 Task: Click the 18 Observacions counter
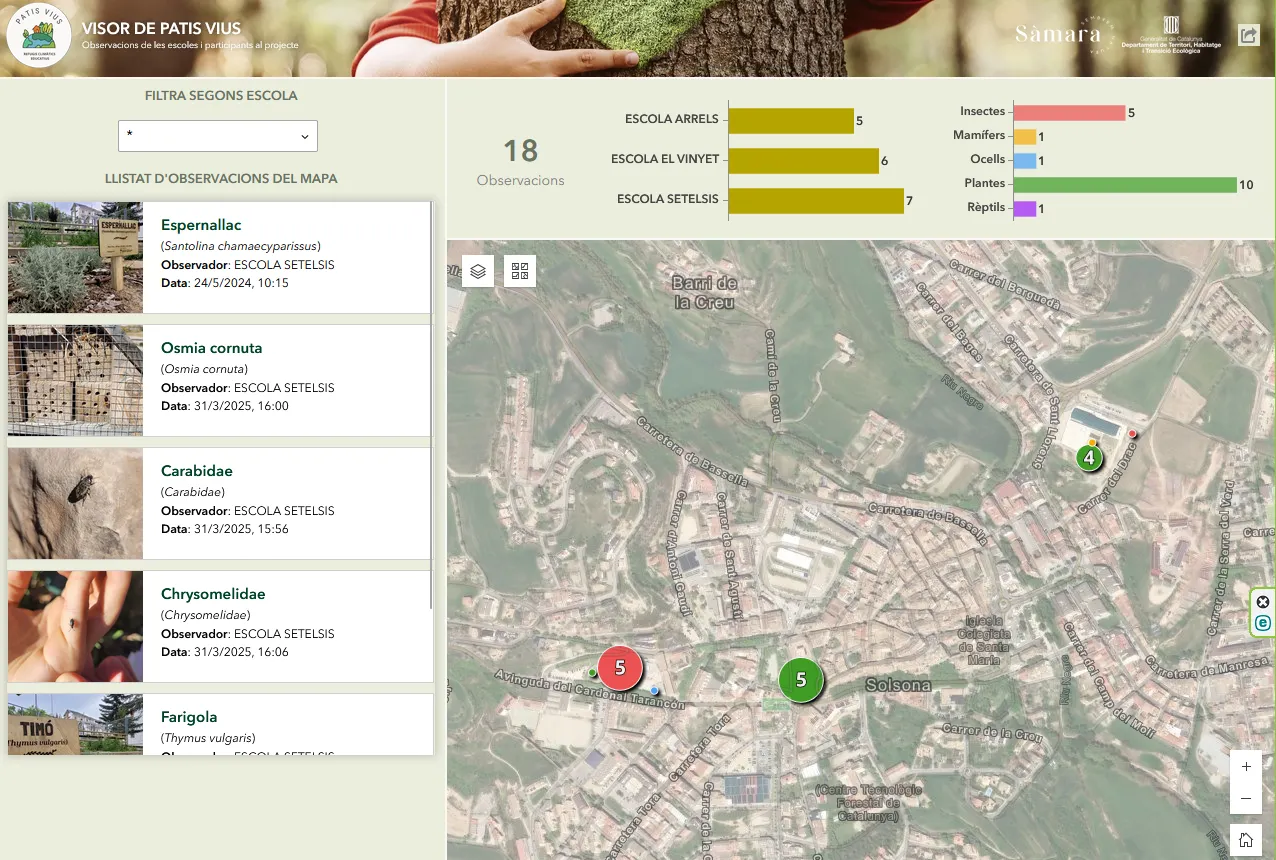520,161
